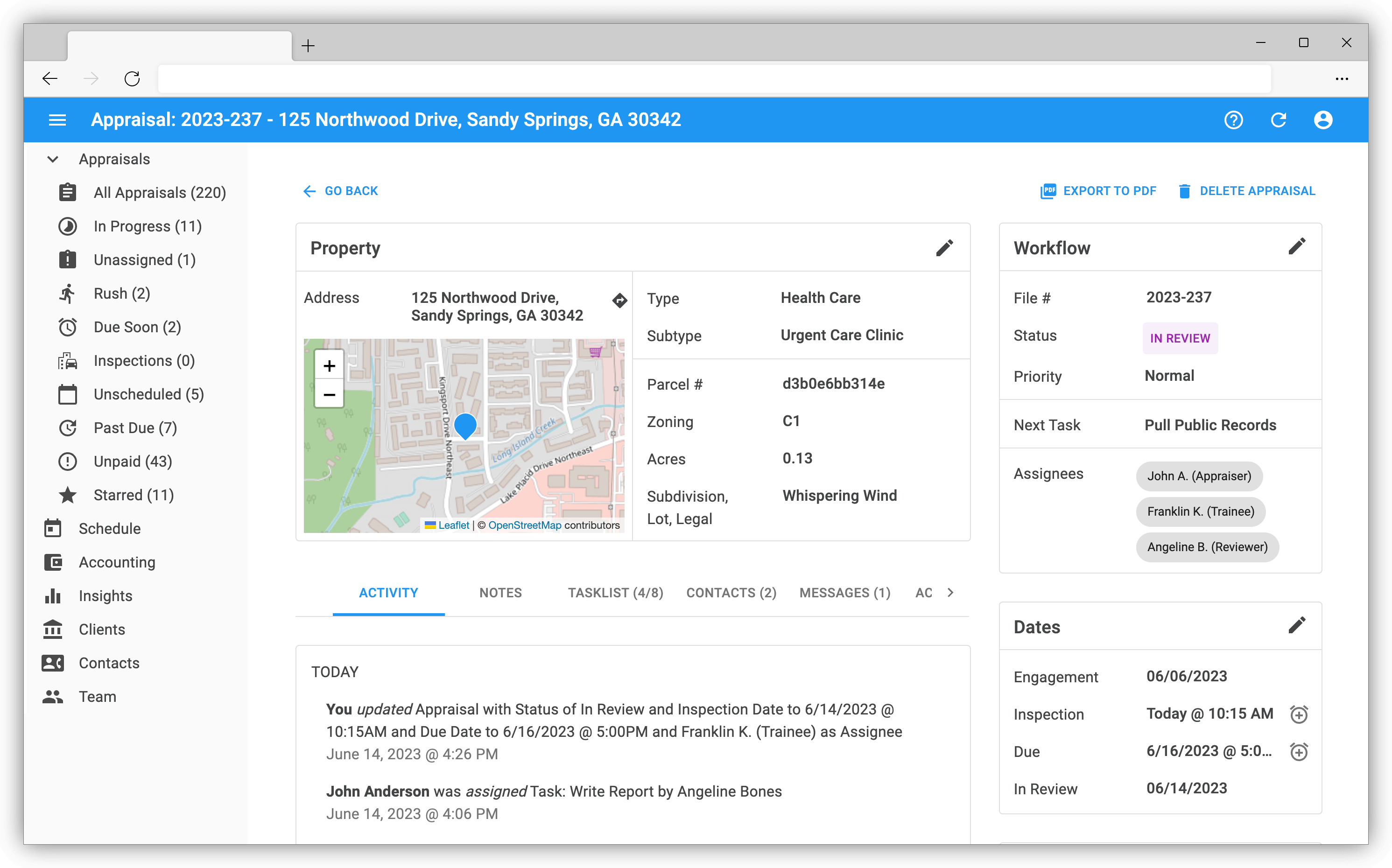Select the In Review status badge
Viewport: 1392px width, 868px height.
click(x=1180, y=338)
